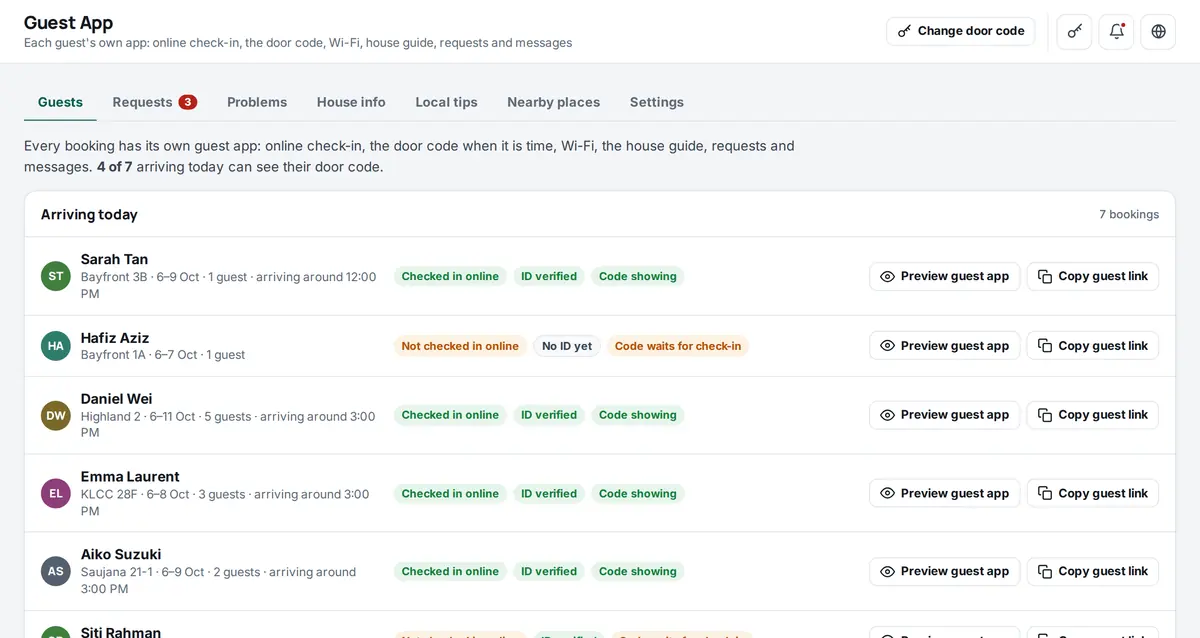Preview guest app for Daniel Wei
1200x638 pixels.
click(x=945, y=415)
